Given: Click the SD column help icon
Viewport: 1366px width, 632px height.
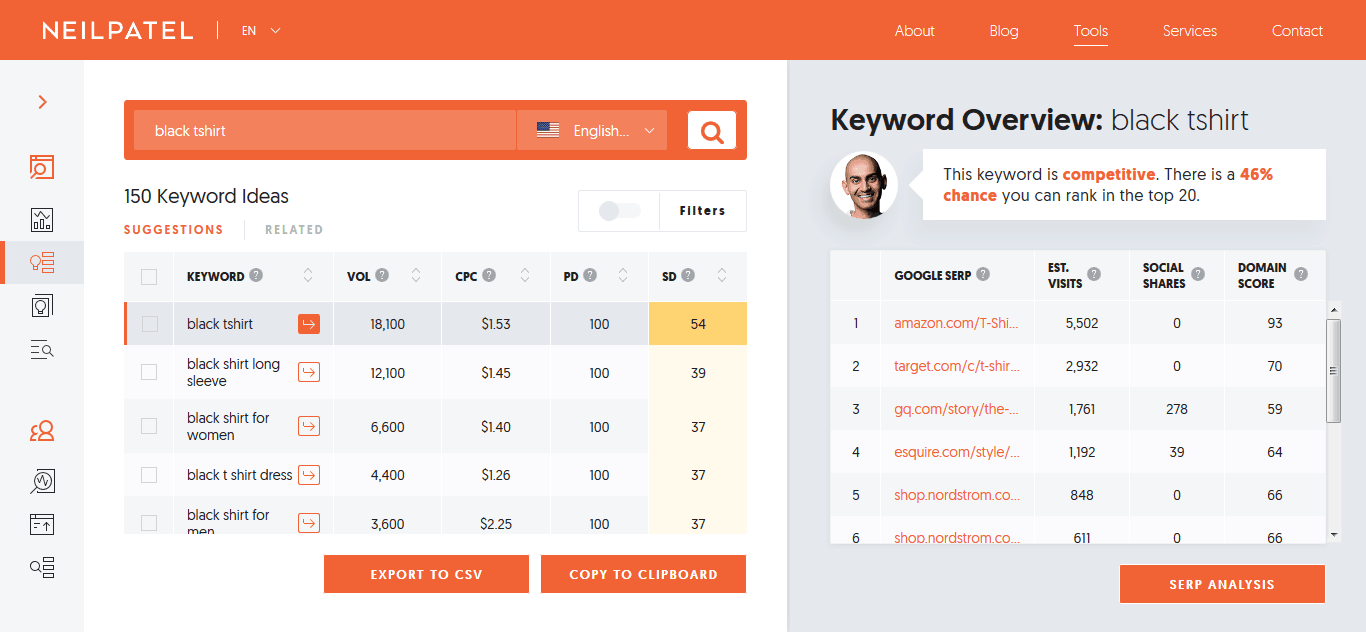Looking at the screenshot, I should (688, 276).
